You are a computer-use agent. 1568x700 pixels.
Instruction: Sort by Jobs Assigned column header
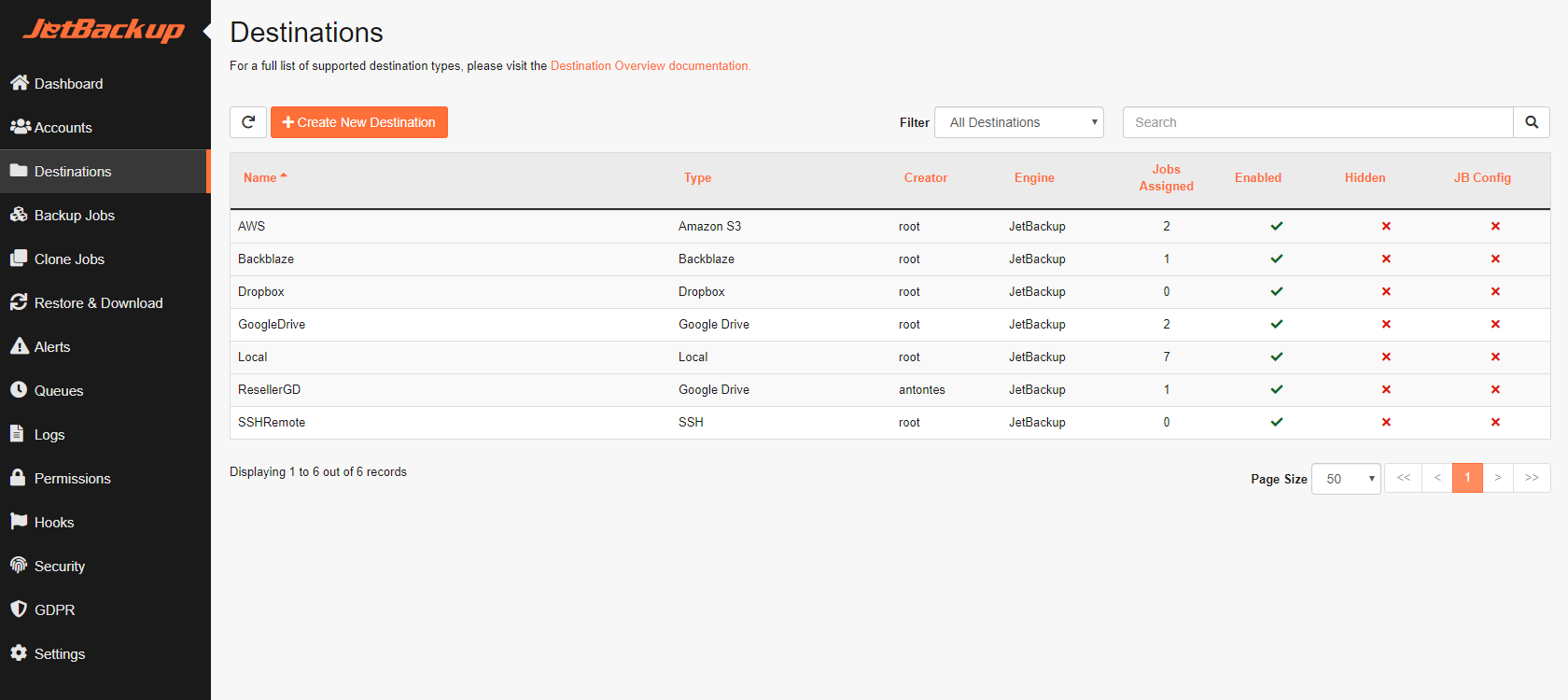coord(1166,177)
